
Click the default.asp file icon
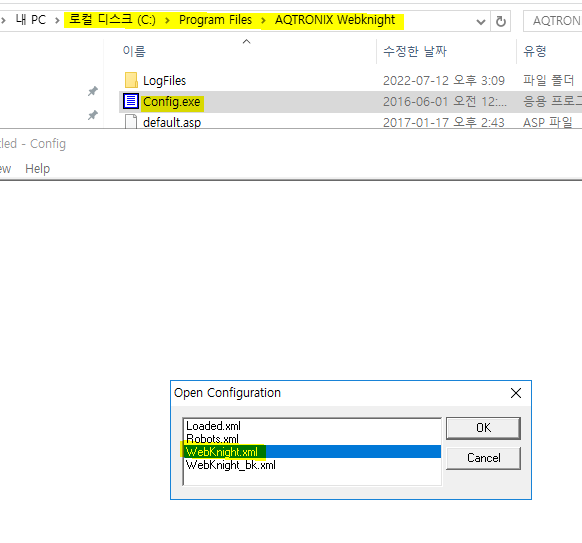[x=131, y=122]
